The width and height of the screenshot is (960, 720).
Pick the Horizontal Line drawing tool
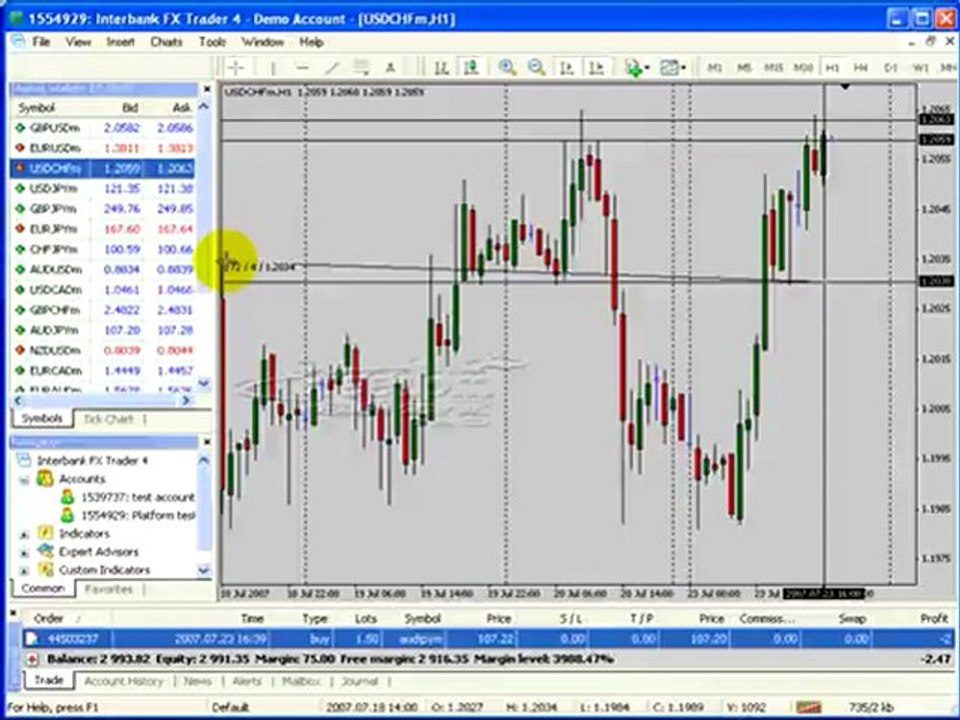[x=302, y=67]
